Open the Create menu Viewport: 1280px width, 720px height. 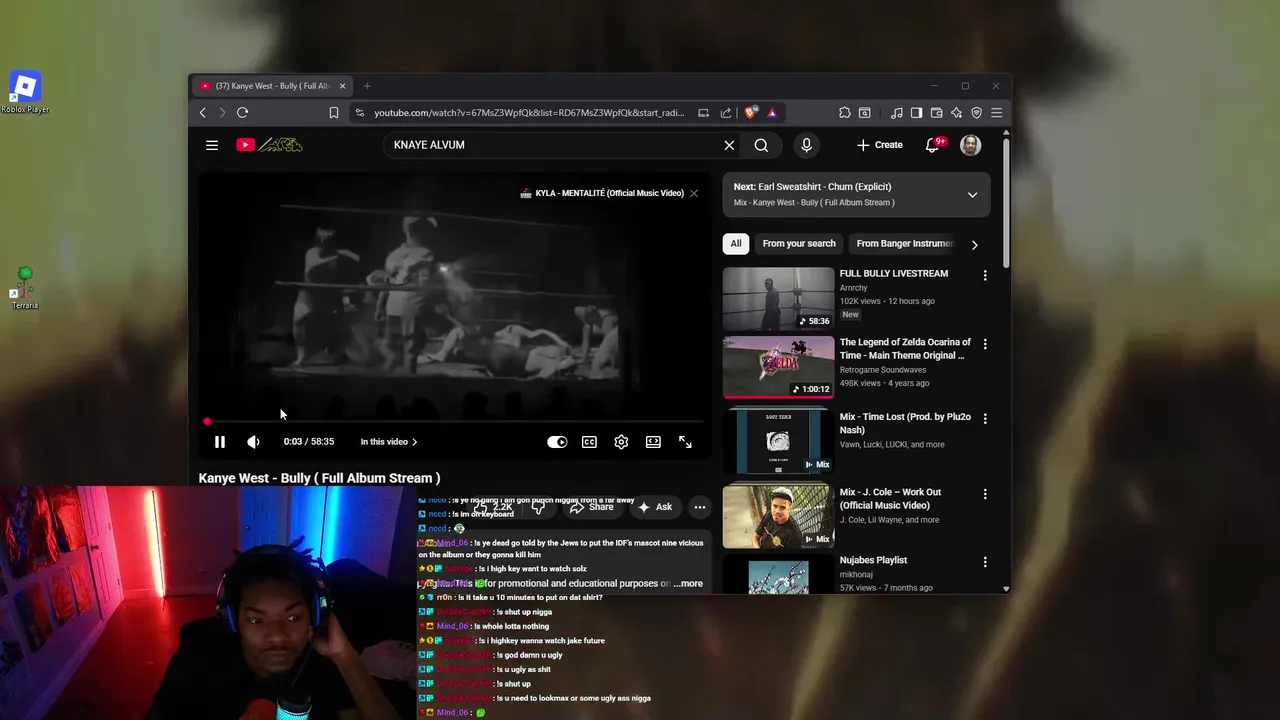click(880, 145)
